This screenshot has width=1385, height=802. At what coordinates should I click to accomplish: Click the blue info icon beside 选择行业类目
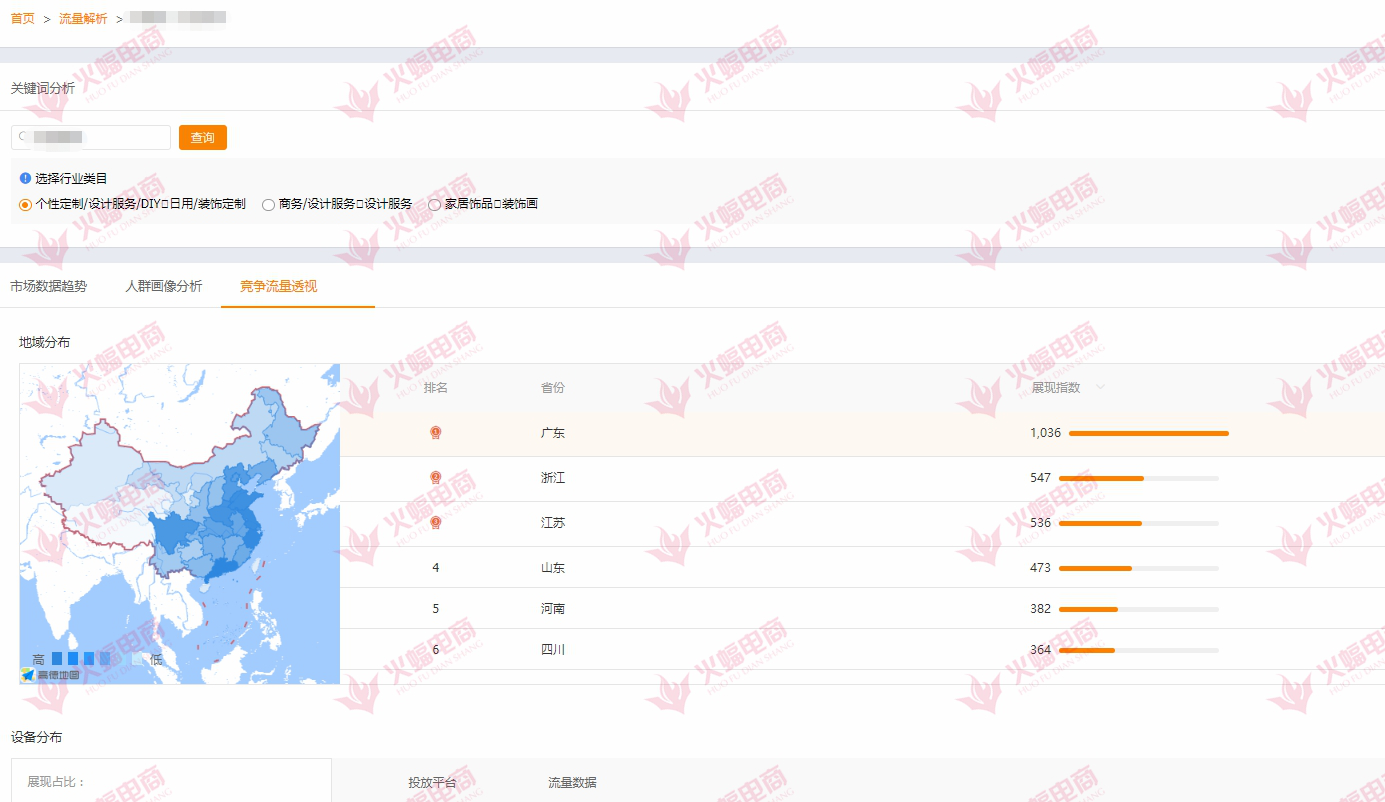point(25,178)
